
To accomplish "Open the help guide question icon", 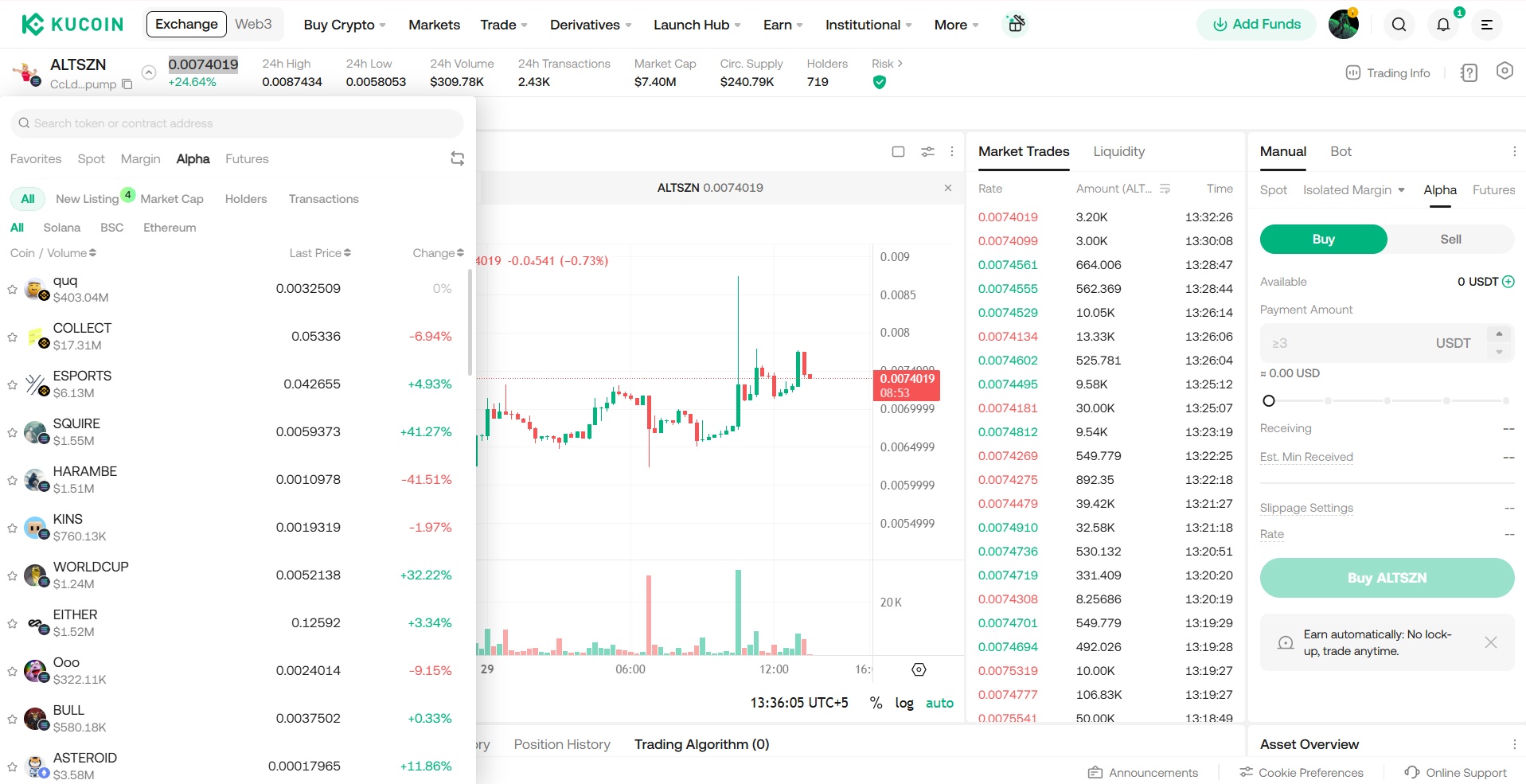I will (x=1469, y=72).
